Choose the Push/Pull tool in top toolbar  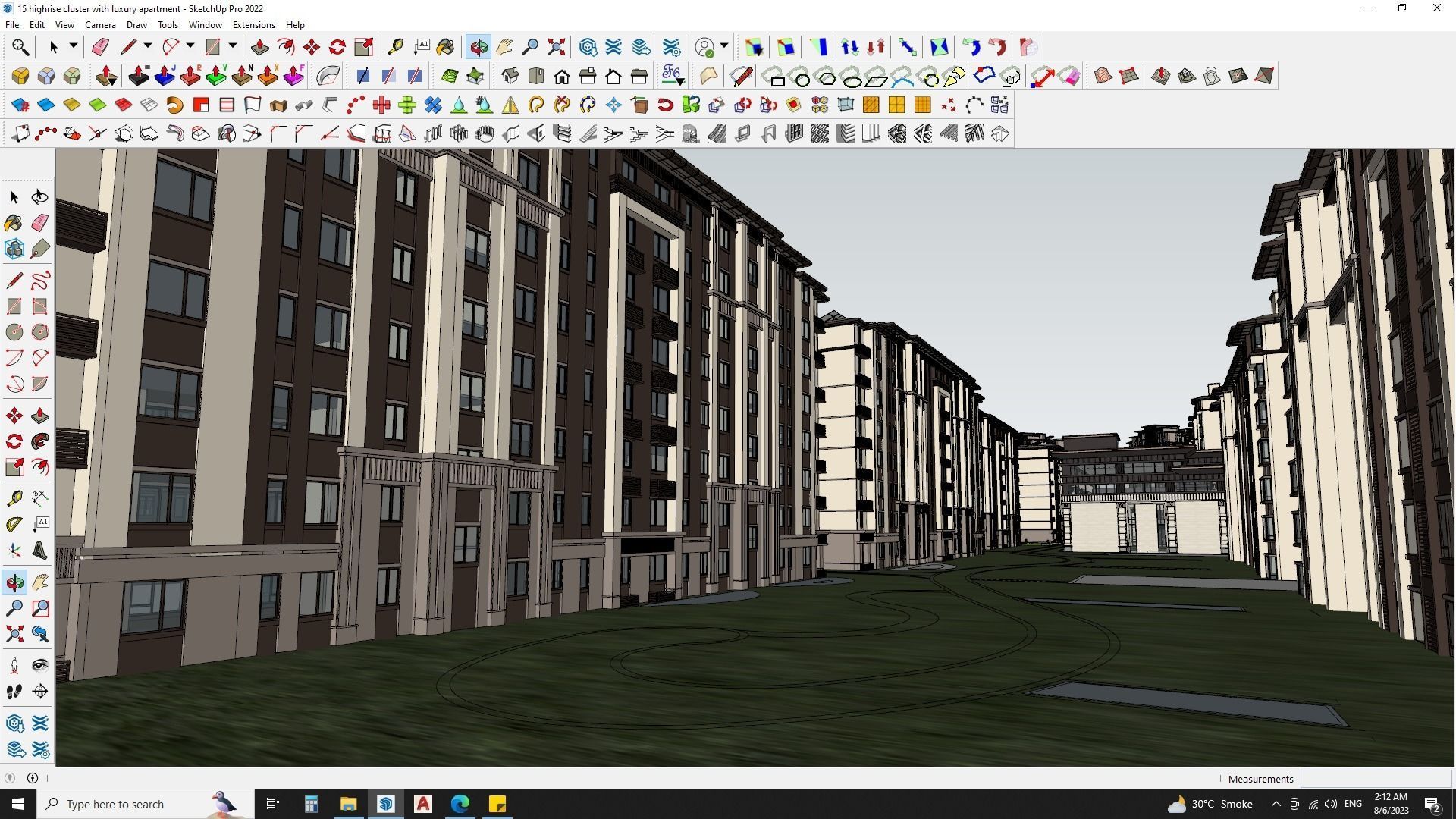pyautogui.click(x=259, y=47)
